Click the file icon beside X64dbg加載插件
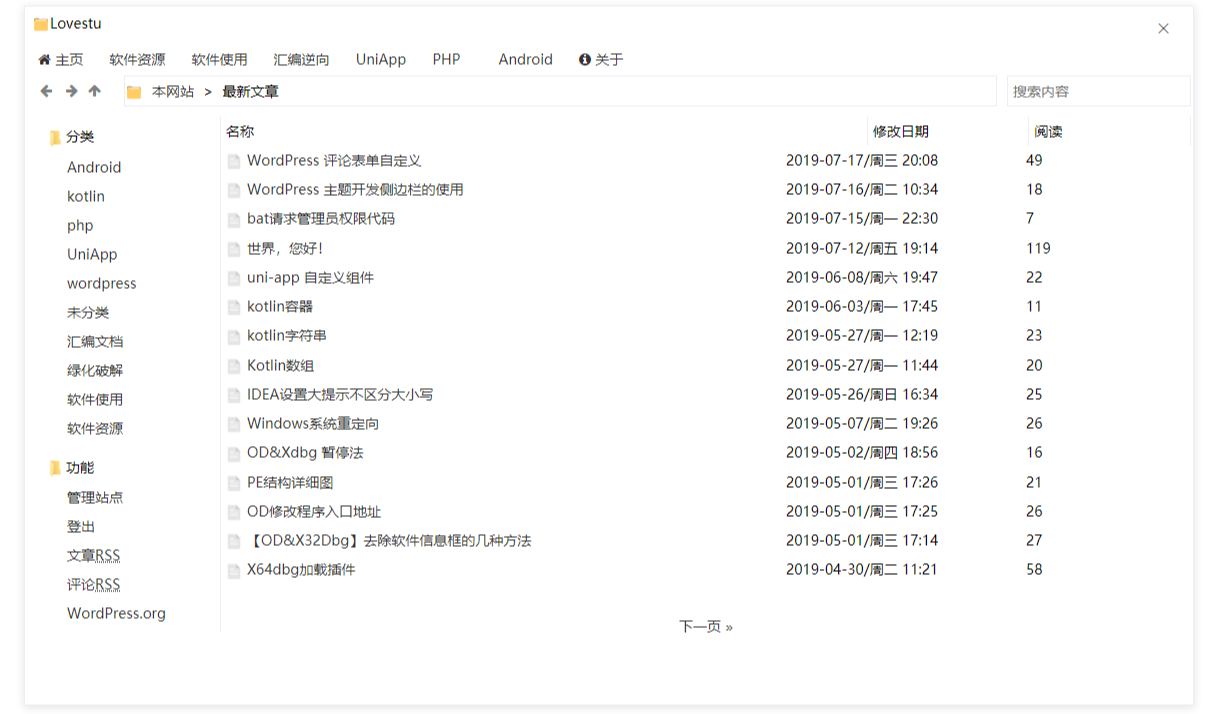Viewport: 1222px width, 714px height. (234, 570)
